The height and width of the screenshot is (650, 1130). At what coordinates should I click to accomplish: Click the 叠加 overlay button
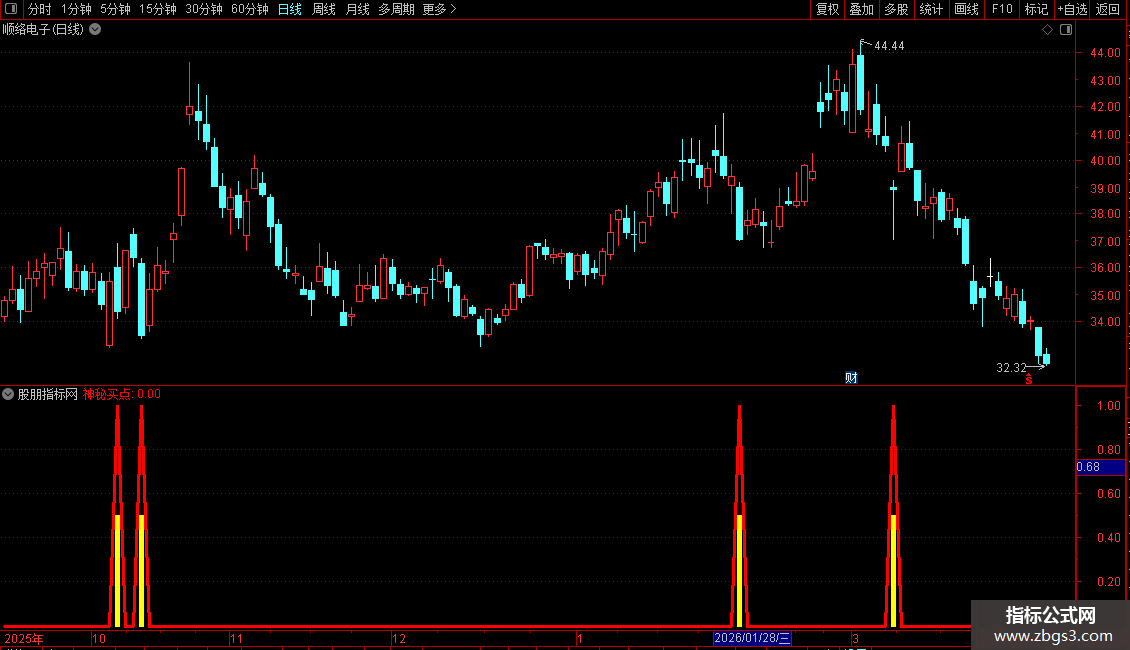pyautogui.click(x=861, y=9)
